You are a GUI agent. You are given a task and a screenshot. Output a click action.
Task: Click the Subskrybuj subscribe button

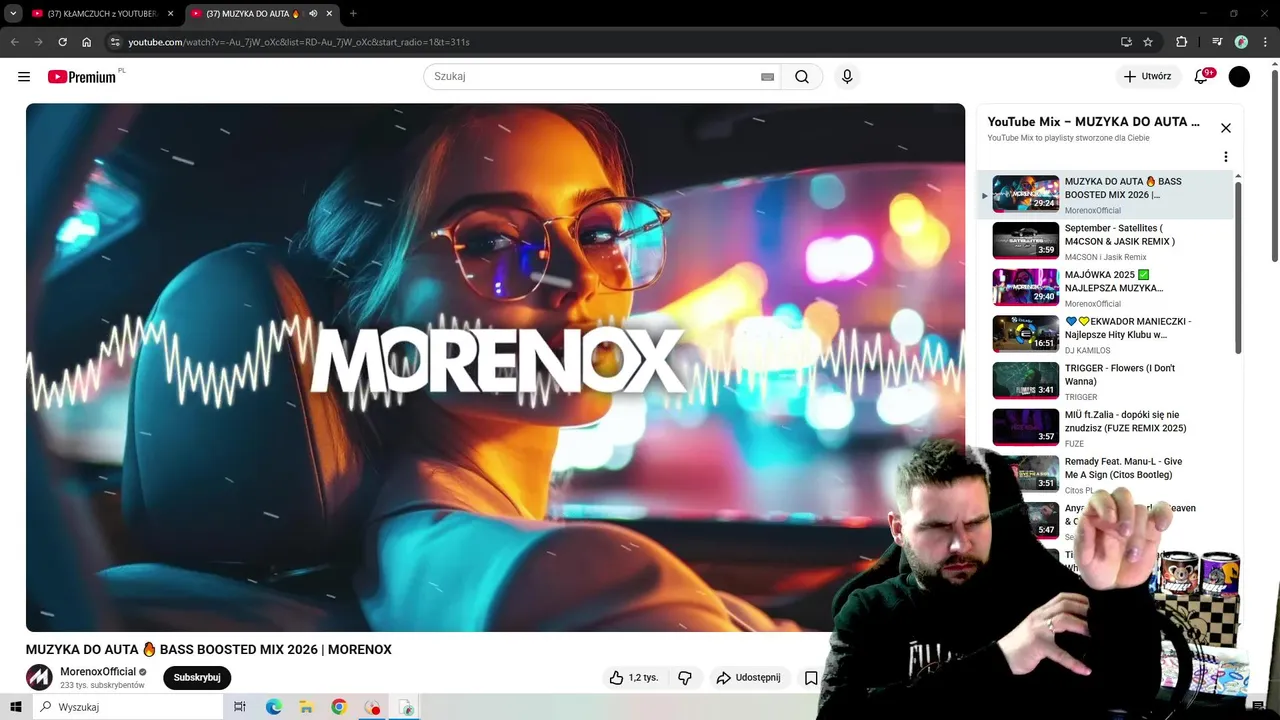(197, 678)
